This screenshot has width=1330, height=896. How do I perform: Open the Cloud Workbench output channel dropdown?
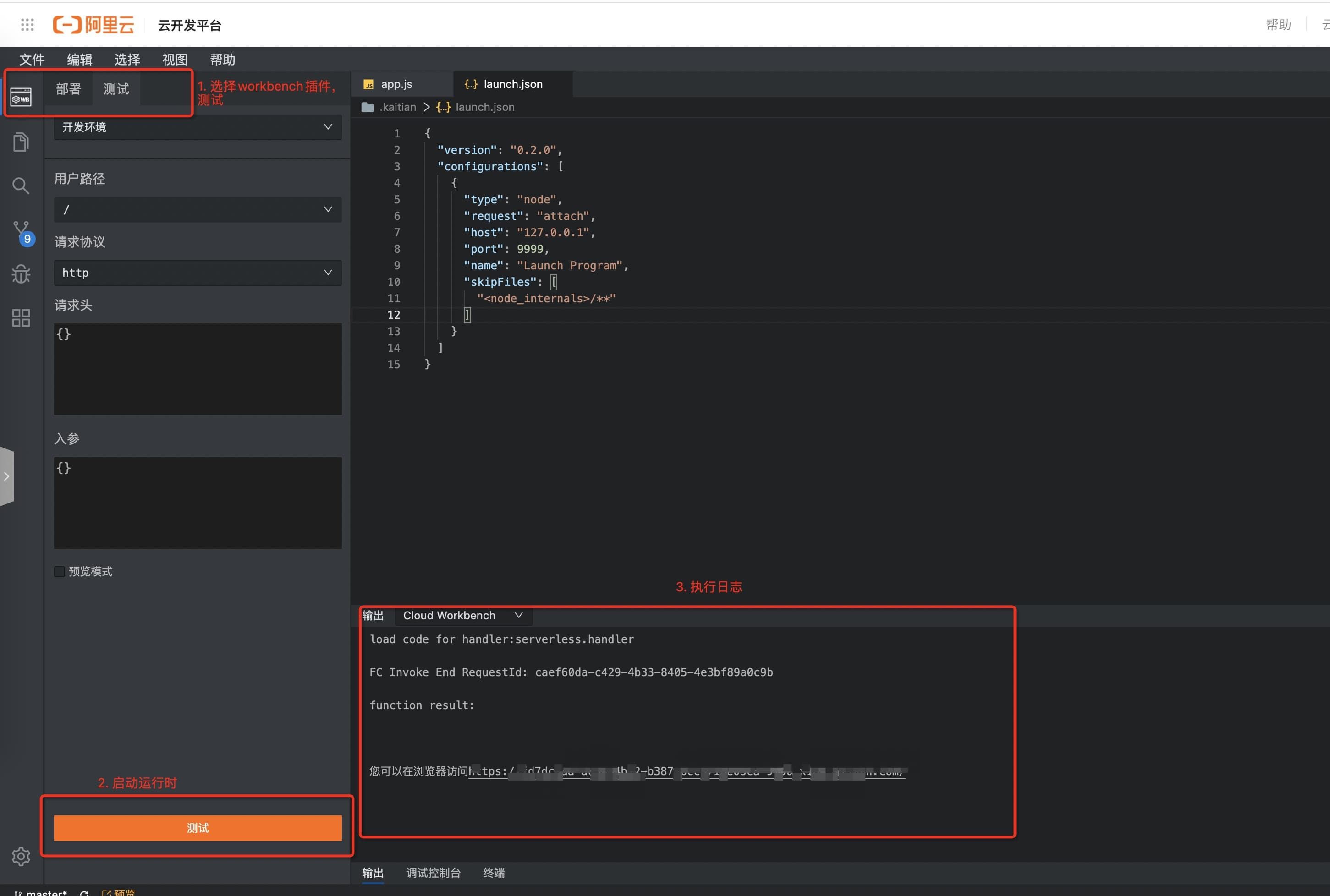(x=463, y=616)
